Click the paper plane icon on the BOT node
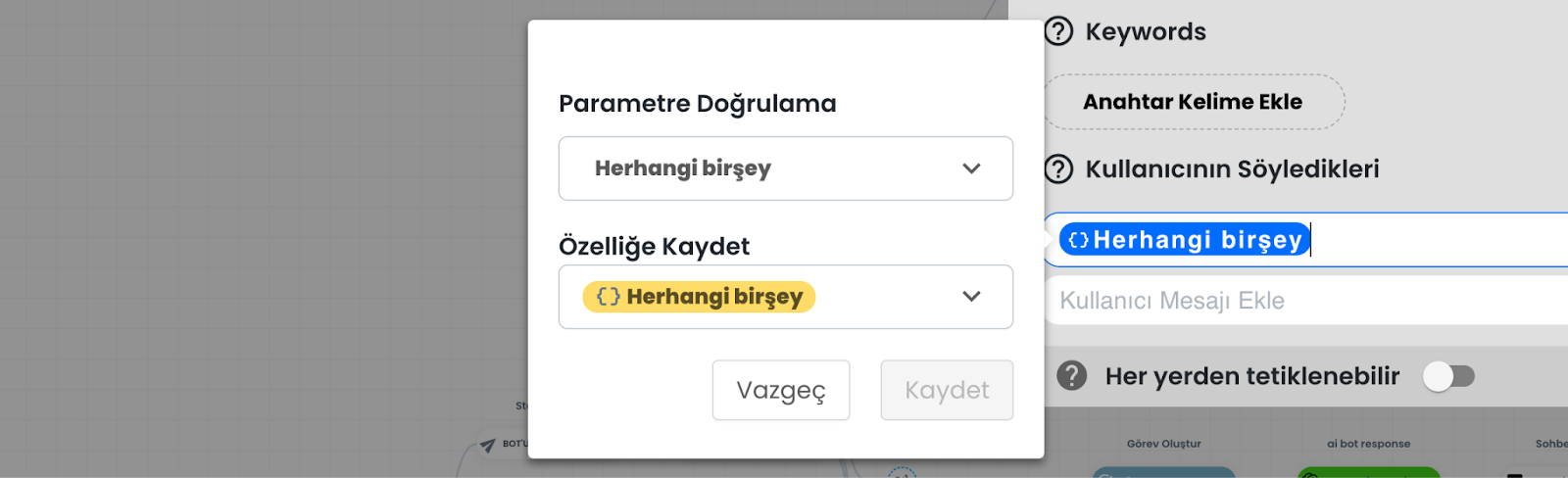1568x478 pixels. tap(488, 446)
